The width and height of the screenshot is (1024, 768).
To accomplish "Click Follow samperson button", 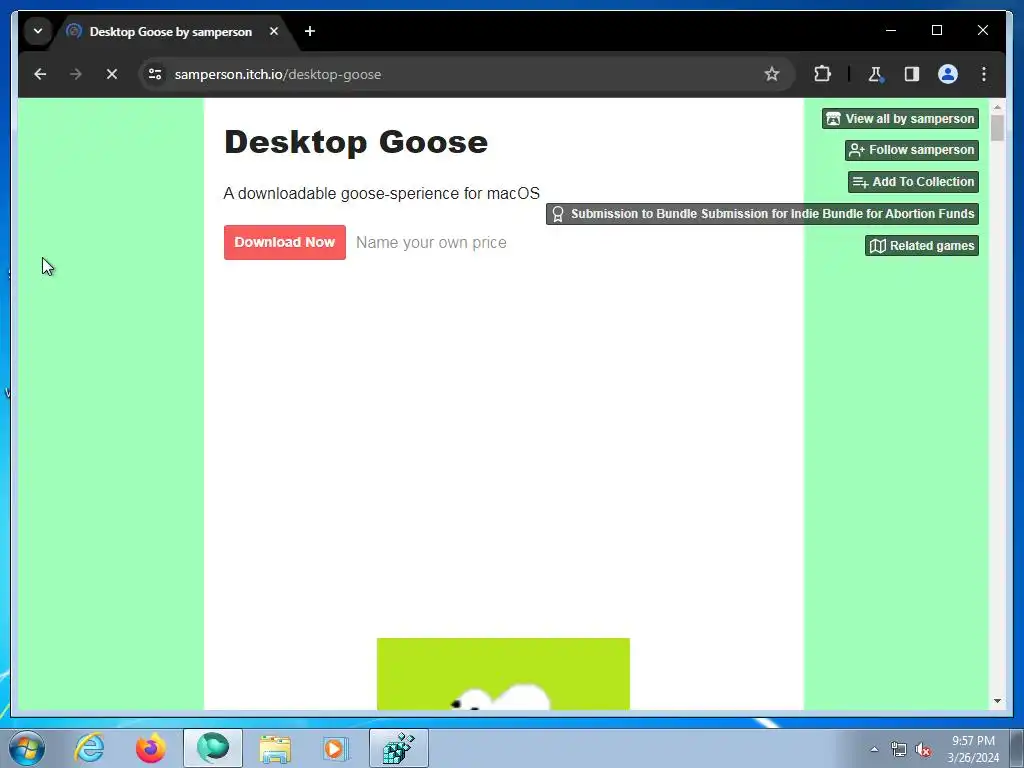I will [912, 150].
